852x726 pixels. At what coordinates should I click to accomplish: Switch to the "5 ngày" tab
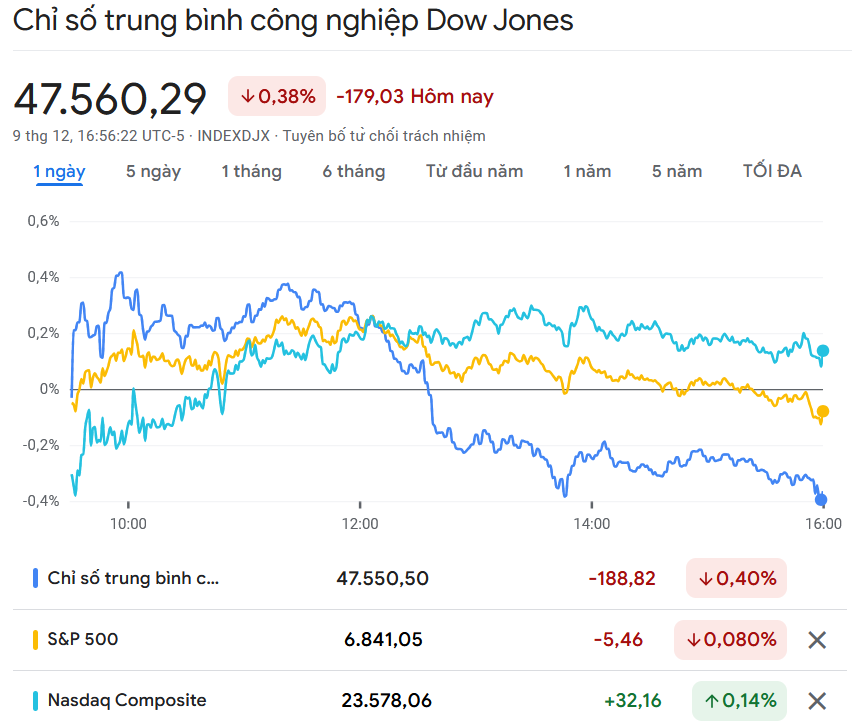pyautogui.click(x=153, y=171)
